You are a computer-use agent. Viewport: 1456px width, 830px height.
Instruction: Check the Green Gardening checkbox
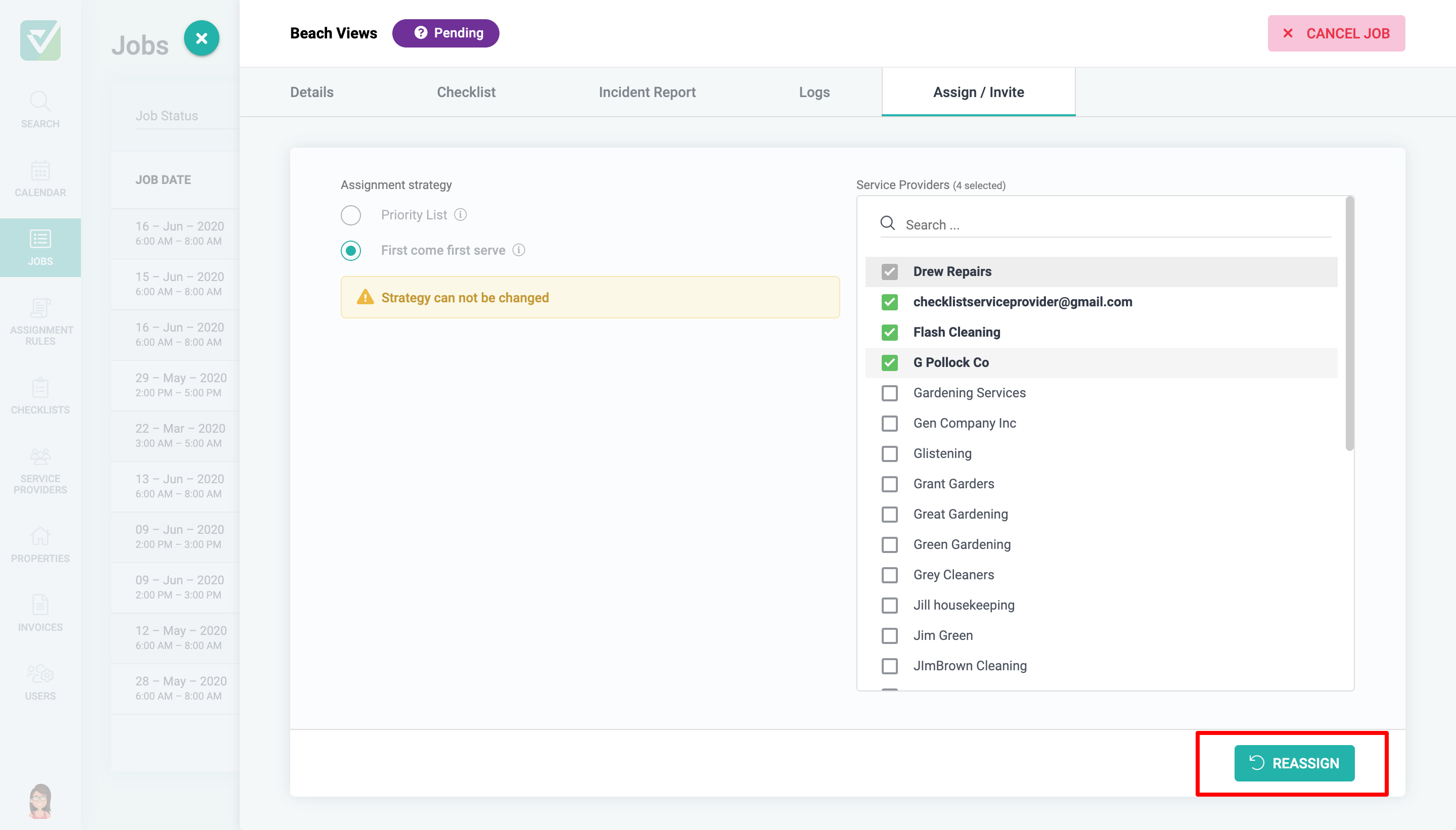(x=889, y=544)
